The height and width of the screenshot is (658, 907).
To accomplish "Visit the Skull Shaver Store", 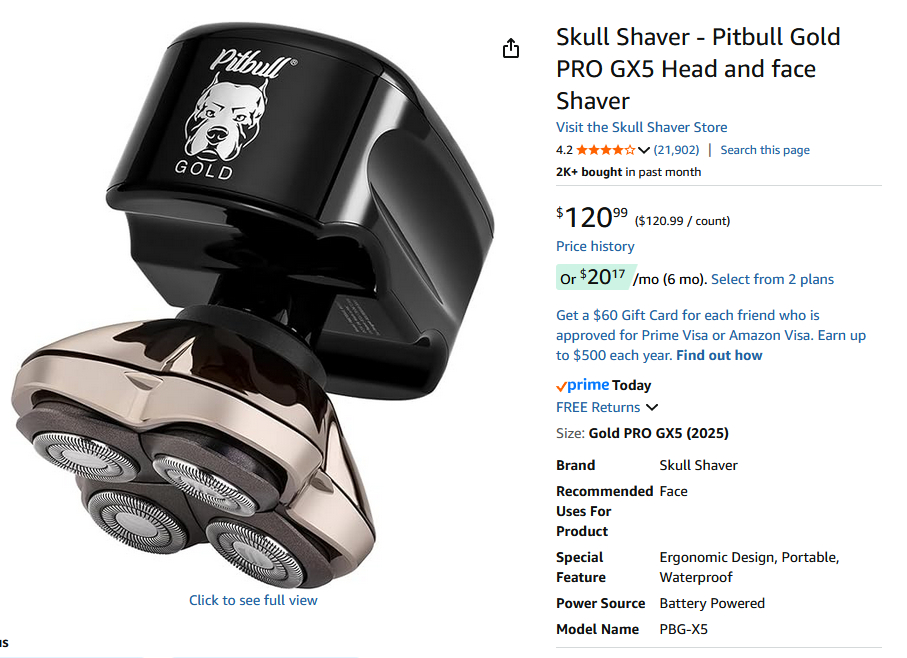I will pyautogui.click(x=641, y=127).
